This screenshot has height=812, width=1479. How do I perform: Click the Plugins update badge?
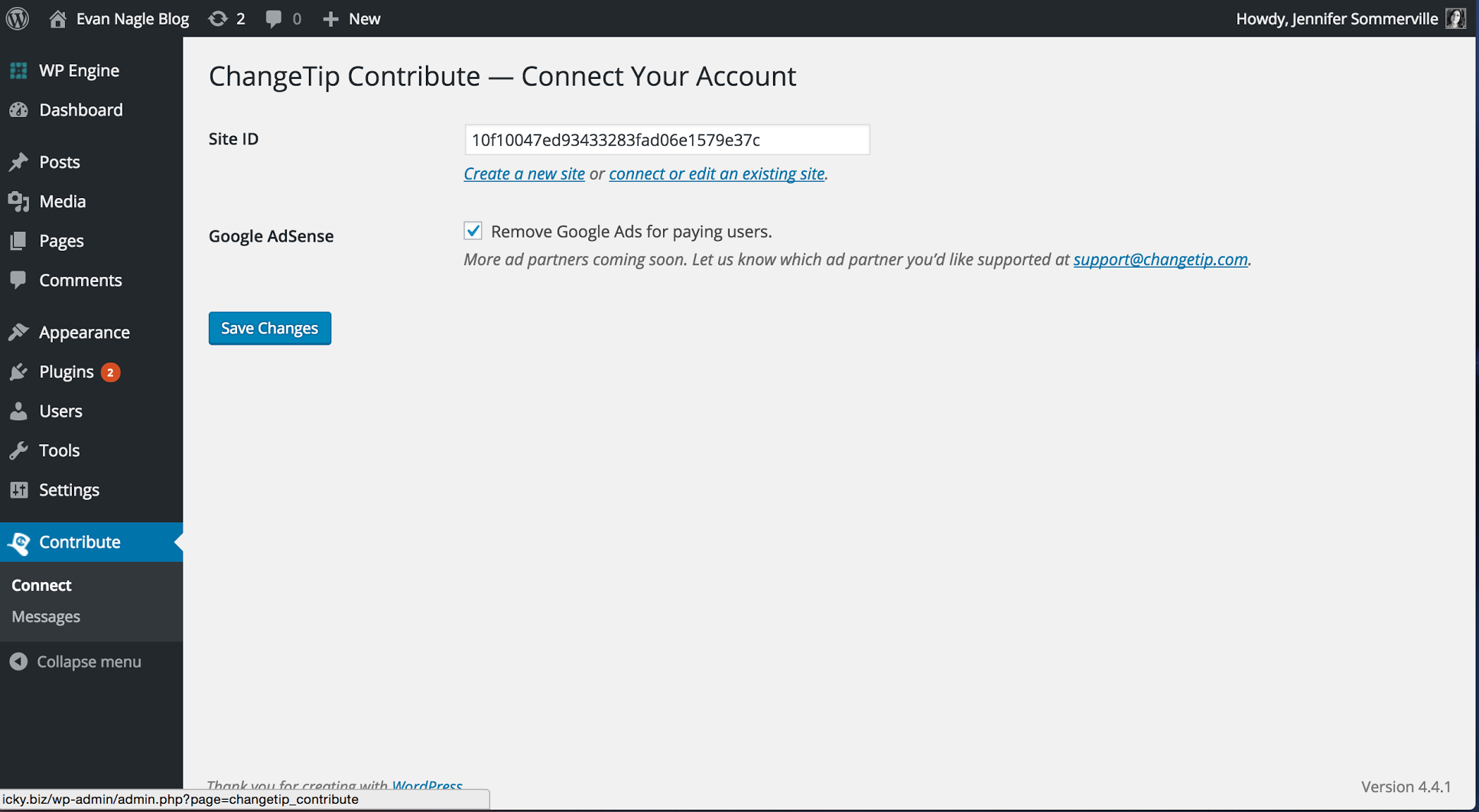(x=110, y=372)
